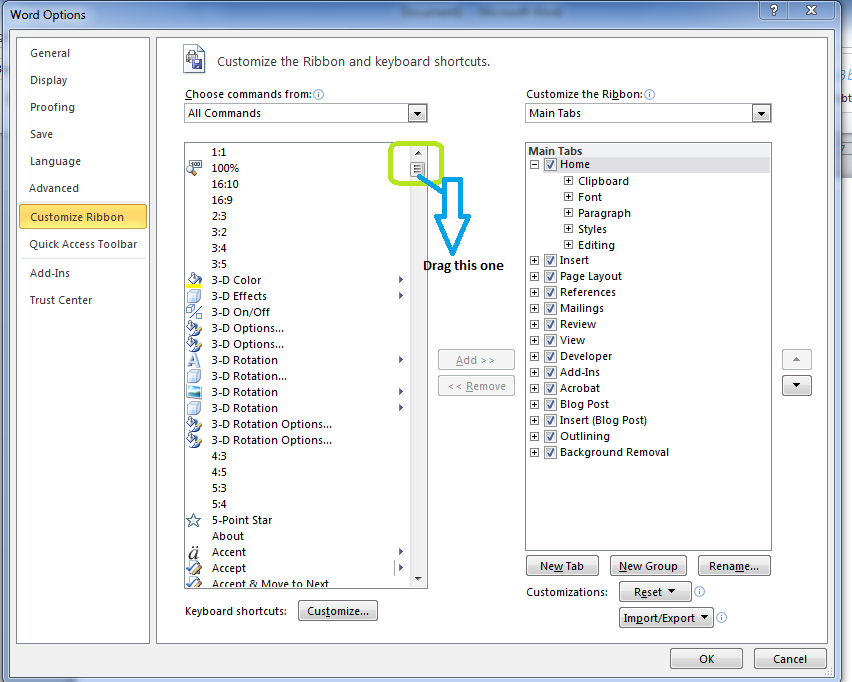Screen dimensions: 852x682
Task: Open the info tooltip beside Choose commands from
Action: [x=317, y=93]
